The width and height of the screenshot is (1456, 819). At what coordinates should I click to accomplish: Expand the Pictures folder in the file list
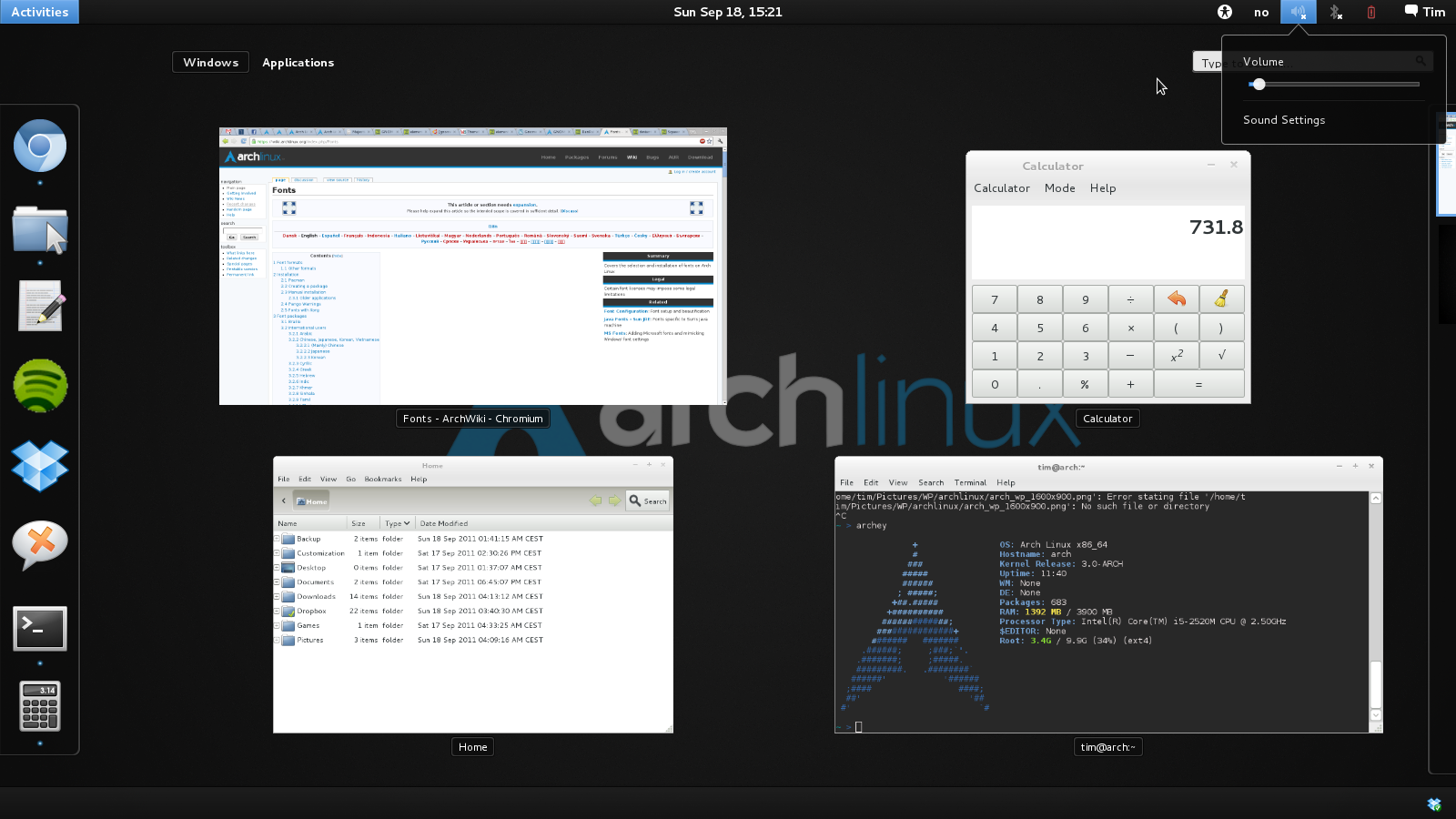277,640
